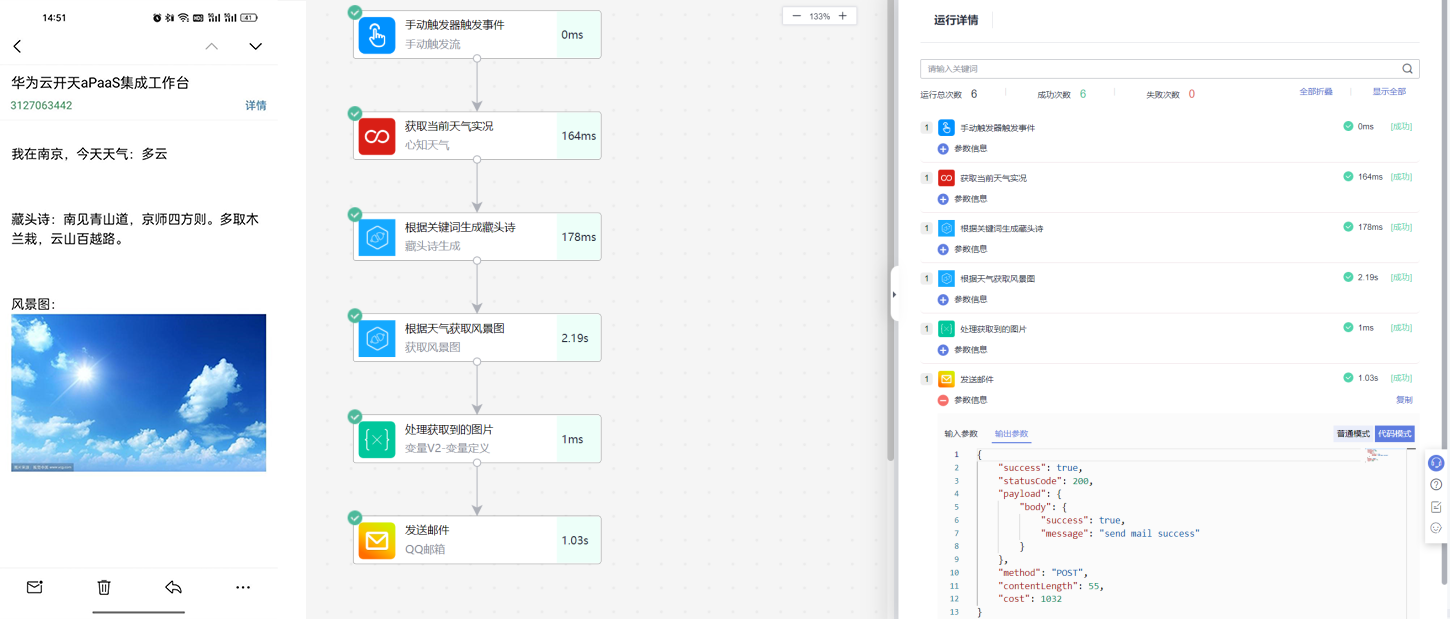Select the 藏头诗生成 node icon
The height and width of the screenshot is (619, 1450).
pos(375,236)
